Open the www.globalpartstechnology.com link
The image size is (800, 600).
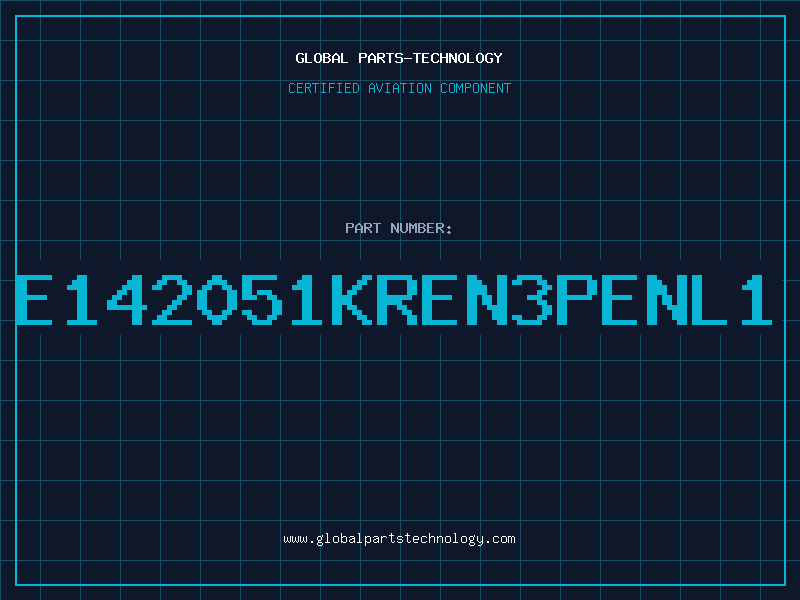coord(399,539)
